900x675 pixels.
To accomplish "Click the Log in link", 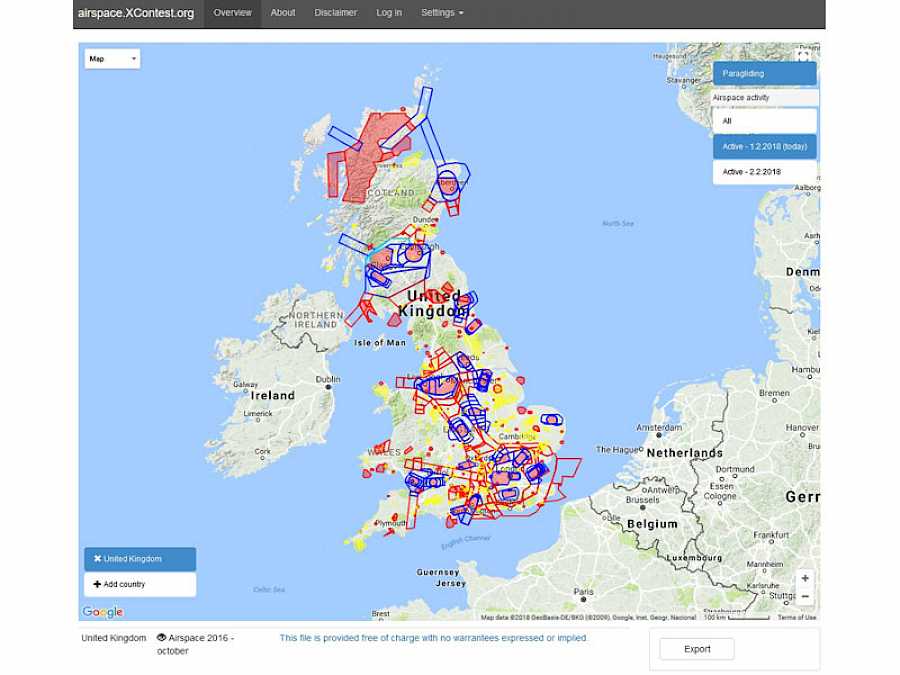I will coord(389,13).
